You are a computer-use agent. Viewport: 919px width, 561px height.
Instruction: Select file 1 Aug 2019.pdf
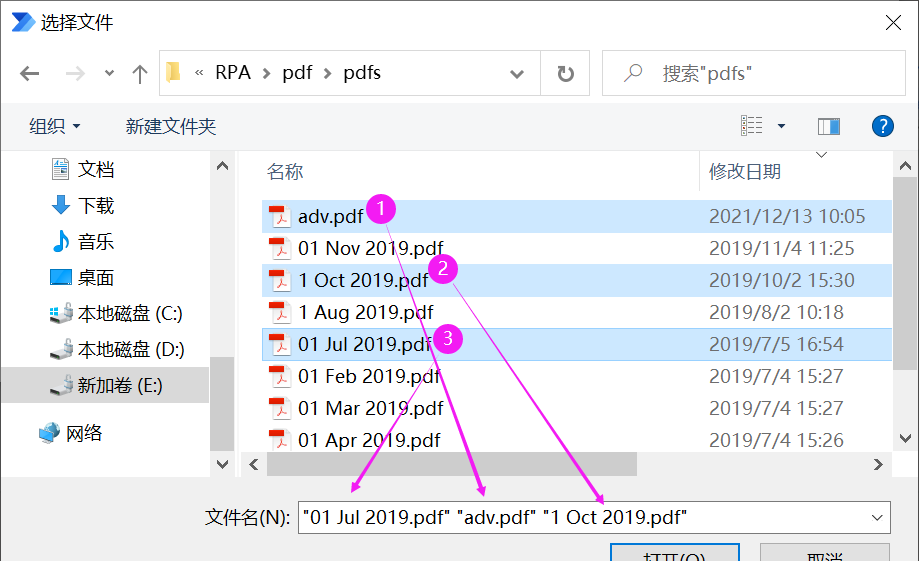577,312
